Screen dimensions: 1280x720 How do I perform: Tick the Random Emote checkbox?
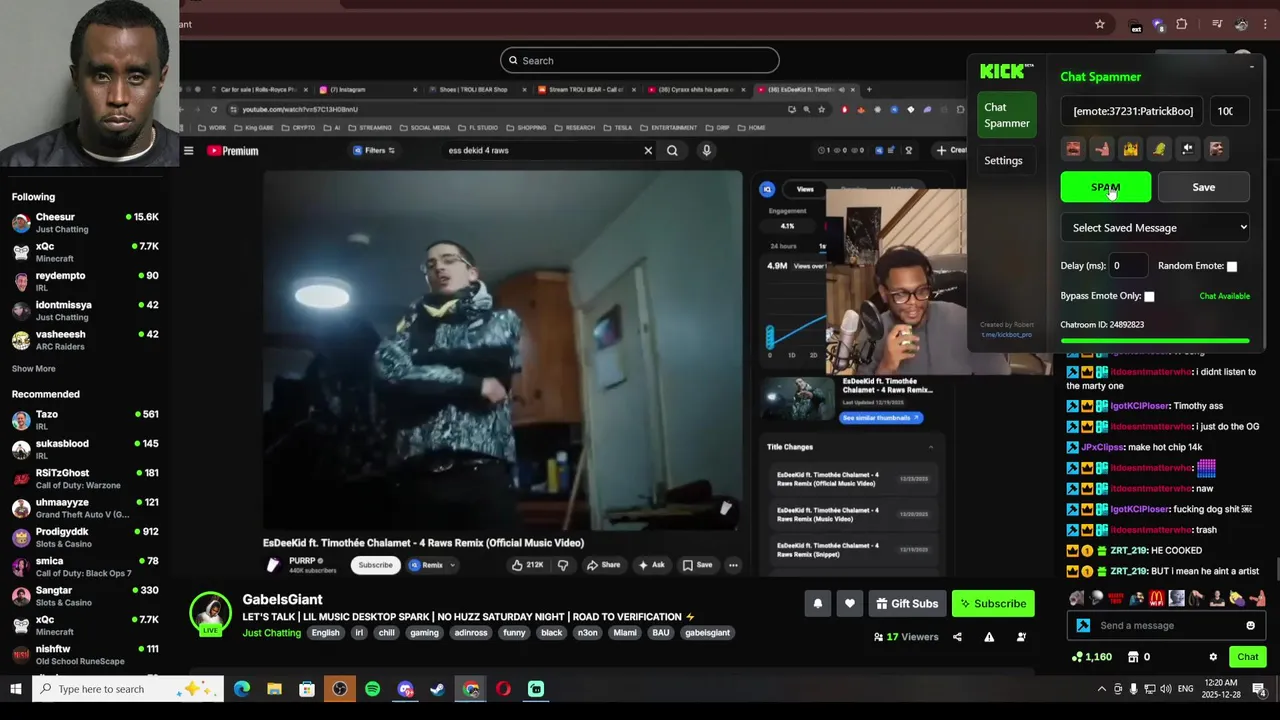[x=1232, y=266]
